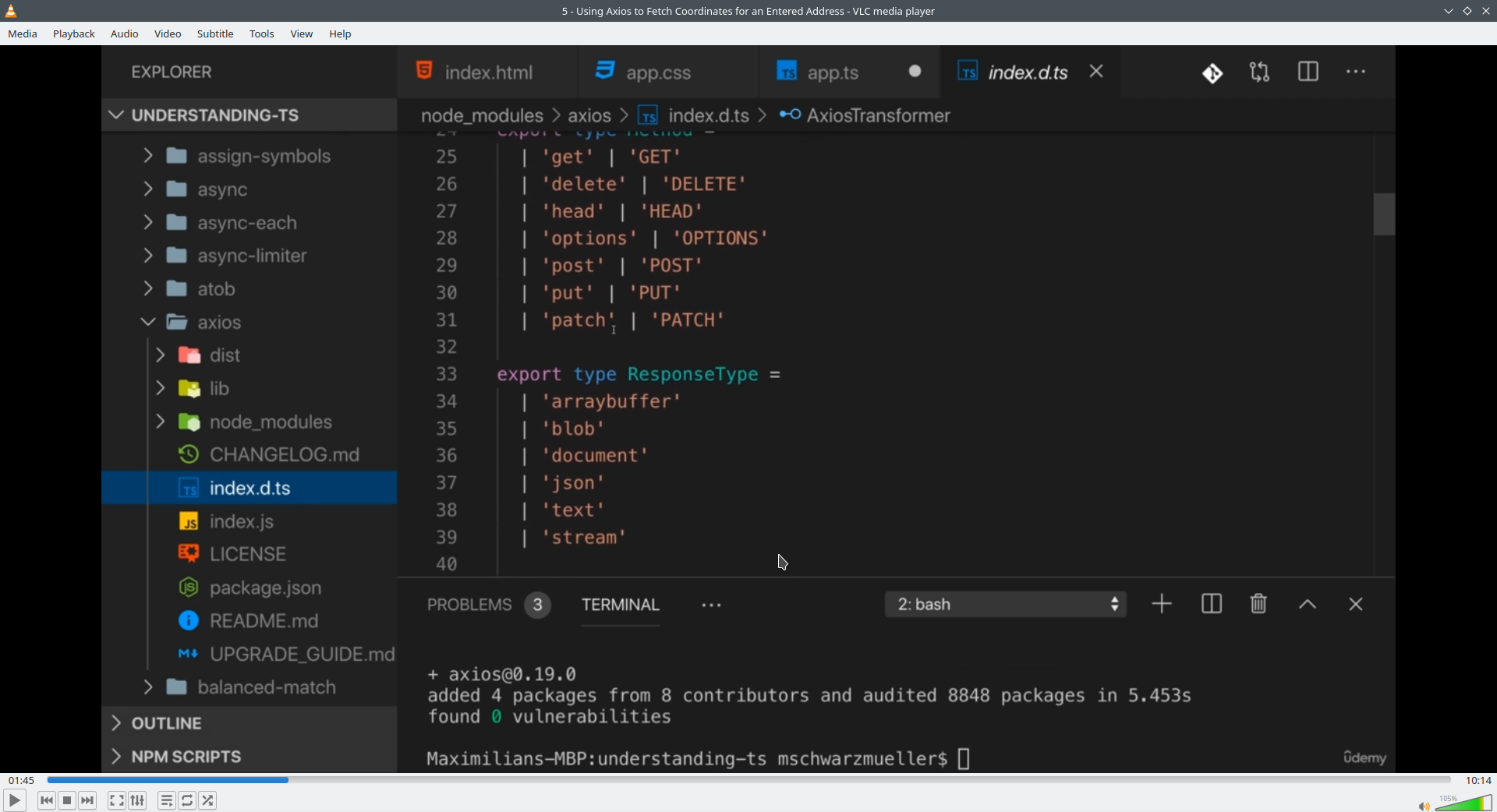This screenshot has width=1497, height=812.
Task: Open the View menu
Action: 302,34
